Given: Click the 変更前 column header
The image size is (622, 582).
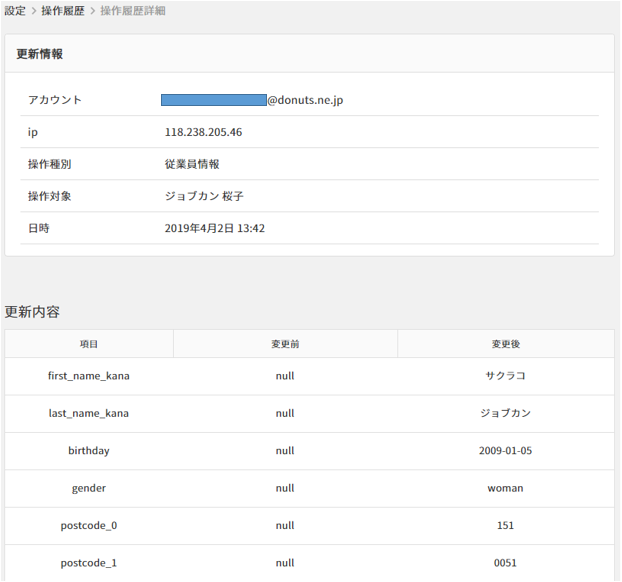Looking at the screenshot, I should 285,344.
